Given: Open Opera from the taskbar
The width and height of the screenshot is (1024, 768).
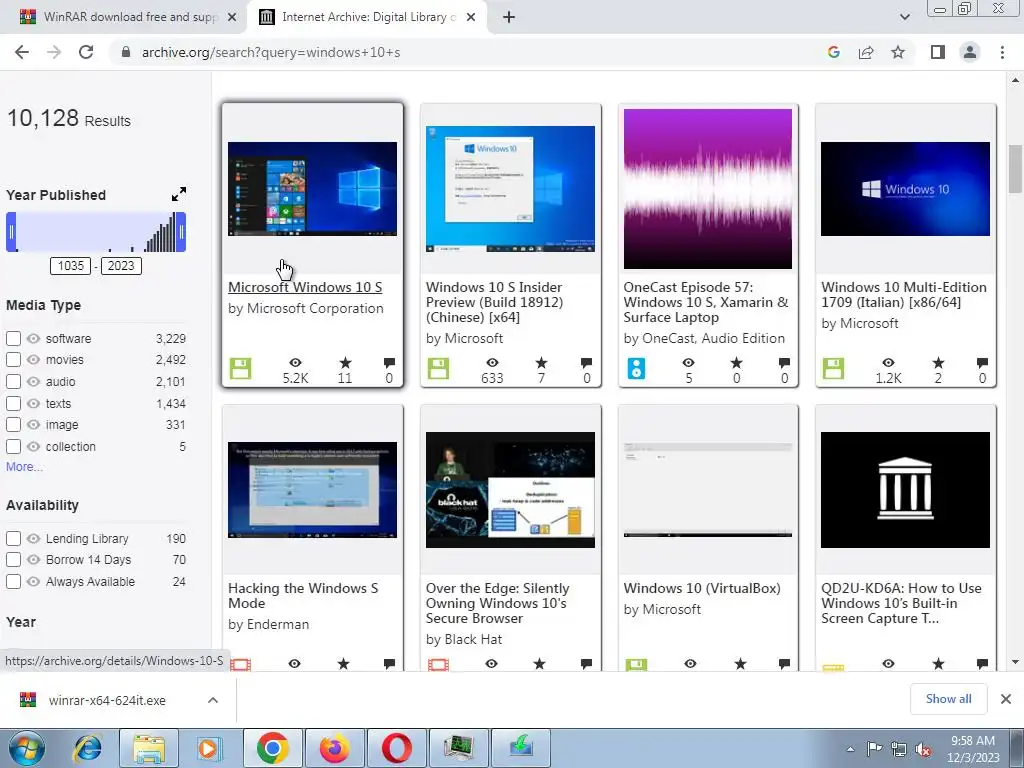Looking at the screenshot, I should coord(396,748).
